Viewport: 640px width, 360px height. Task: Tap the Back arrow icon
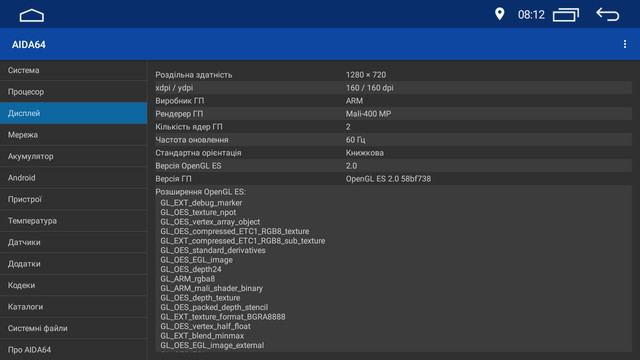point(608,15)
